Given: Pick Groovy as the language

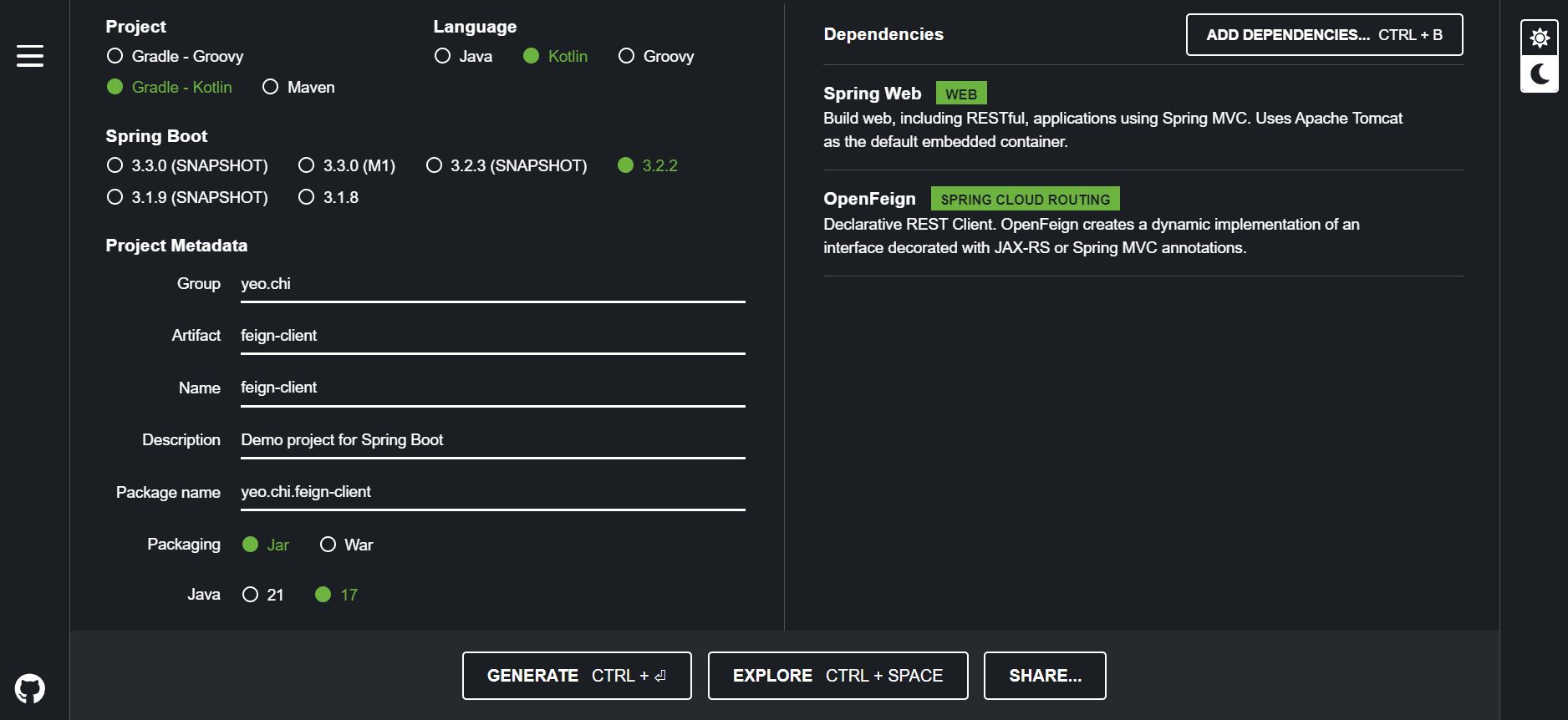Looking at the screenshot, I should [656, 56].
